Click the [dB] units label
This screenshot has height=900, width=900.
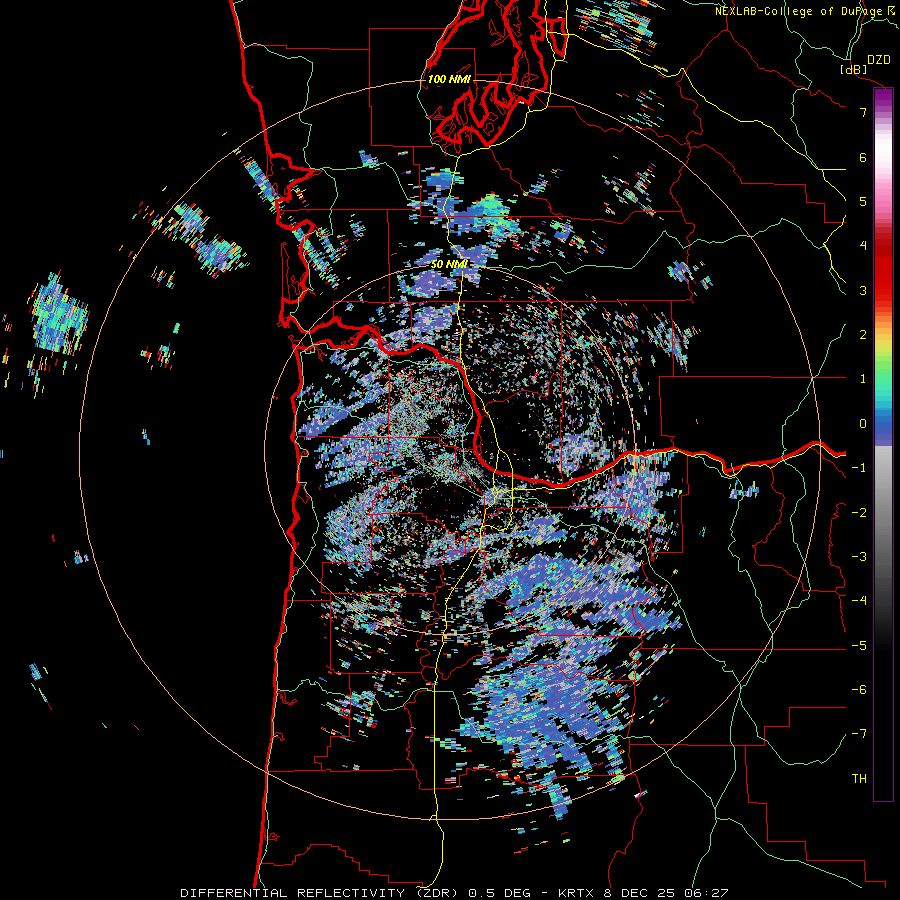(854, 69)
